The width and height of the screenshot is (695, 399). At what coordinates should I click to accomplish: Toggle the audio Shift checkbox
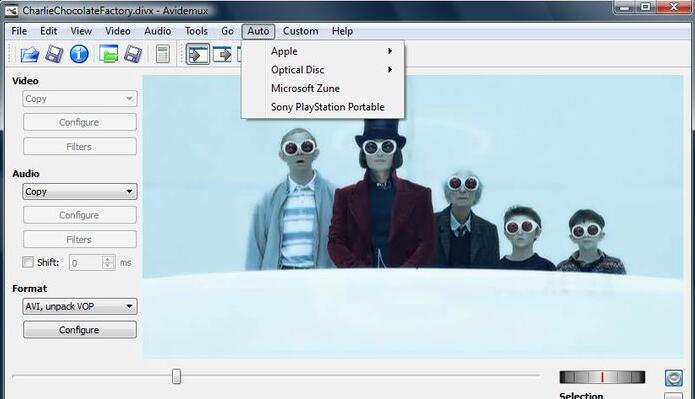[28, 262]
